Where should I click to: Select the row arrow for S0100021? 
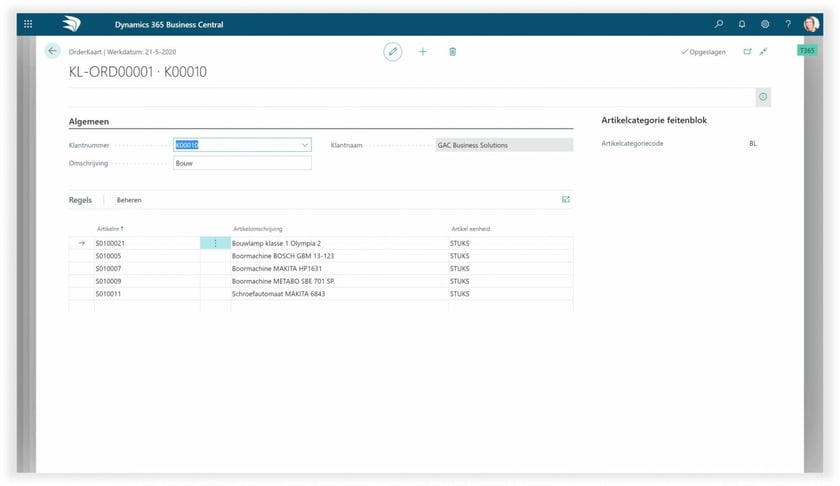[x=81, y=243]
